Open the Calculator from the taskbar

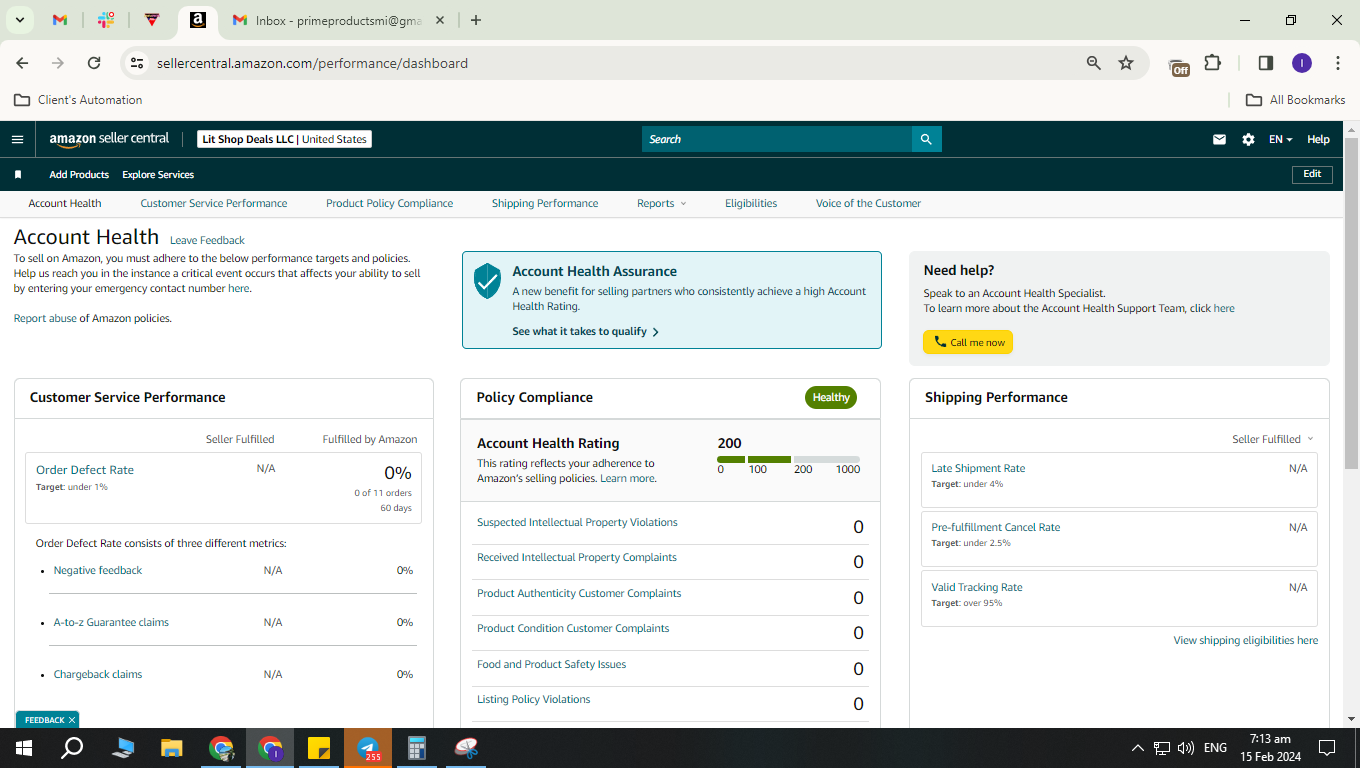(417, 748)
